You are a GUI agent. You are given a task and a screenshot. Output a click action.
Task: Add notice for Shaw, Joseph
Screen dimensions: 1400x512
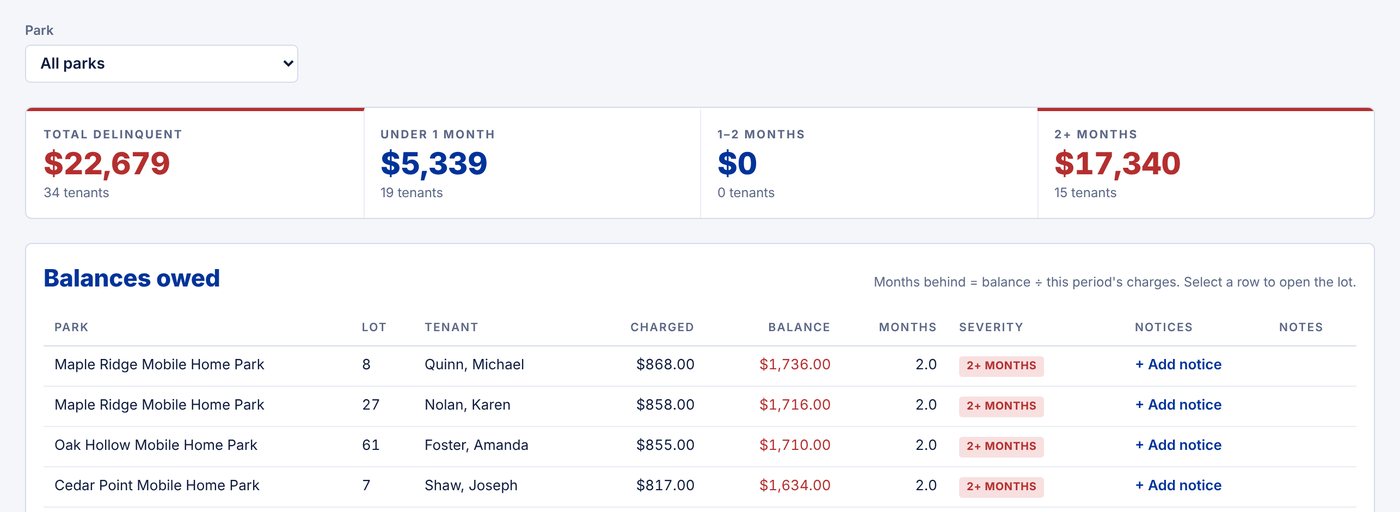[1178, 485]
